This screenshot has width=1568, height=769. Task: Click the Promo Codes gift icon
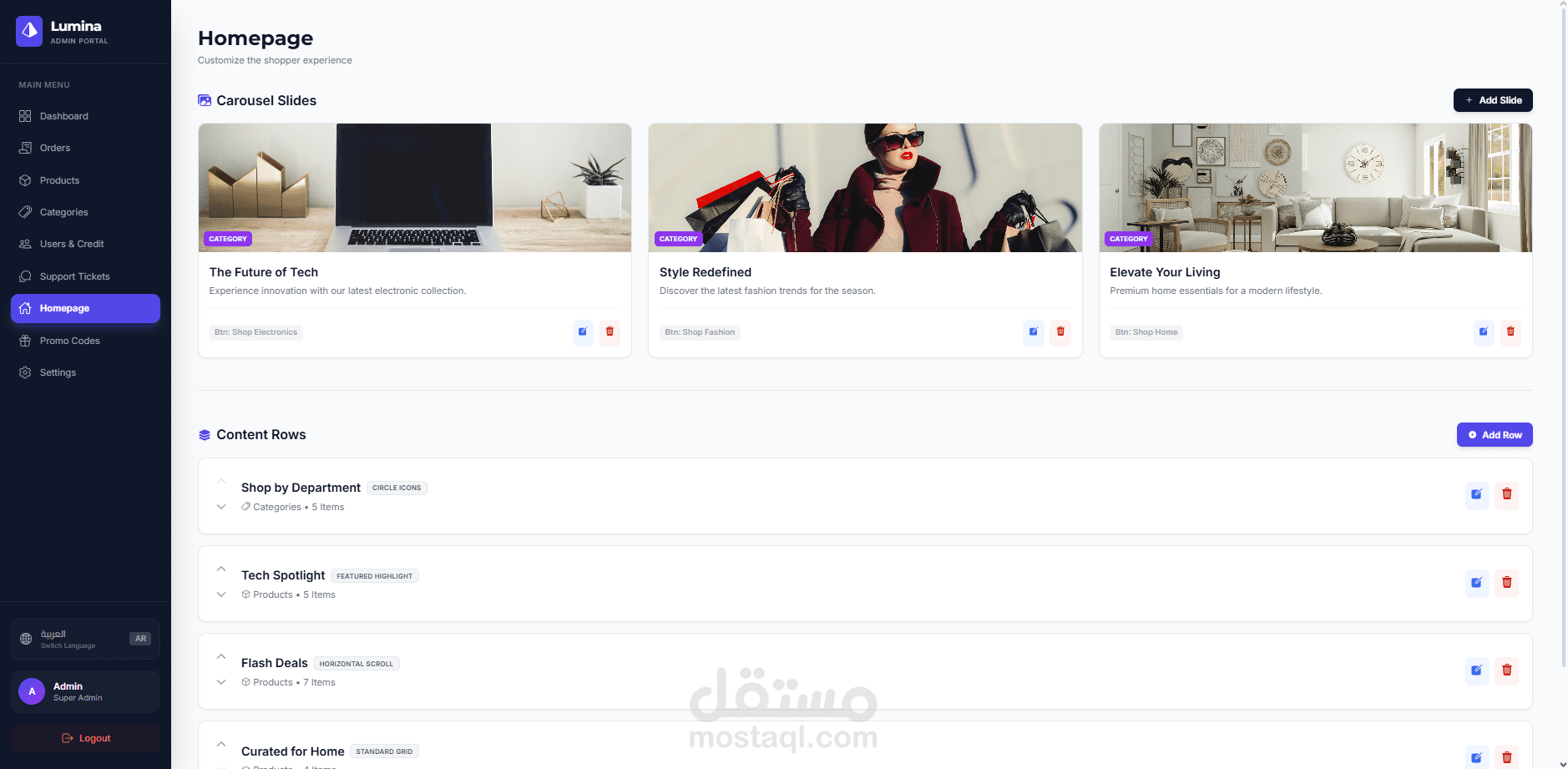[x=25, y=341]
